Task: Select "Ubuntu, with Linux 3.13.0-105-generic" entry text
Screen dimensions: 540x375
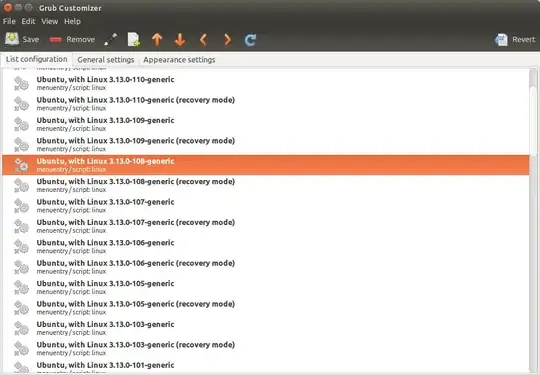Action: pyautogui.click(x=105, y=283)
